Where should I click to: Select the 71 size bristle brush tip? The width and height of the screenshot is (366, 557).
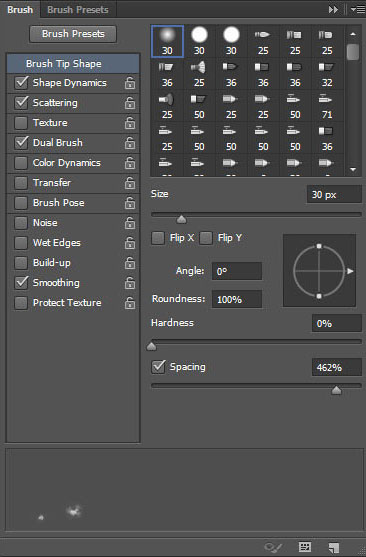coord(327,106)
